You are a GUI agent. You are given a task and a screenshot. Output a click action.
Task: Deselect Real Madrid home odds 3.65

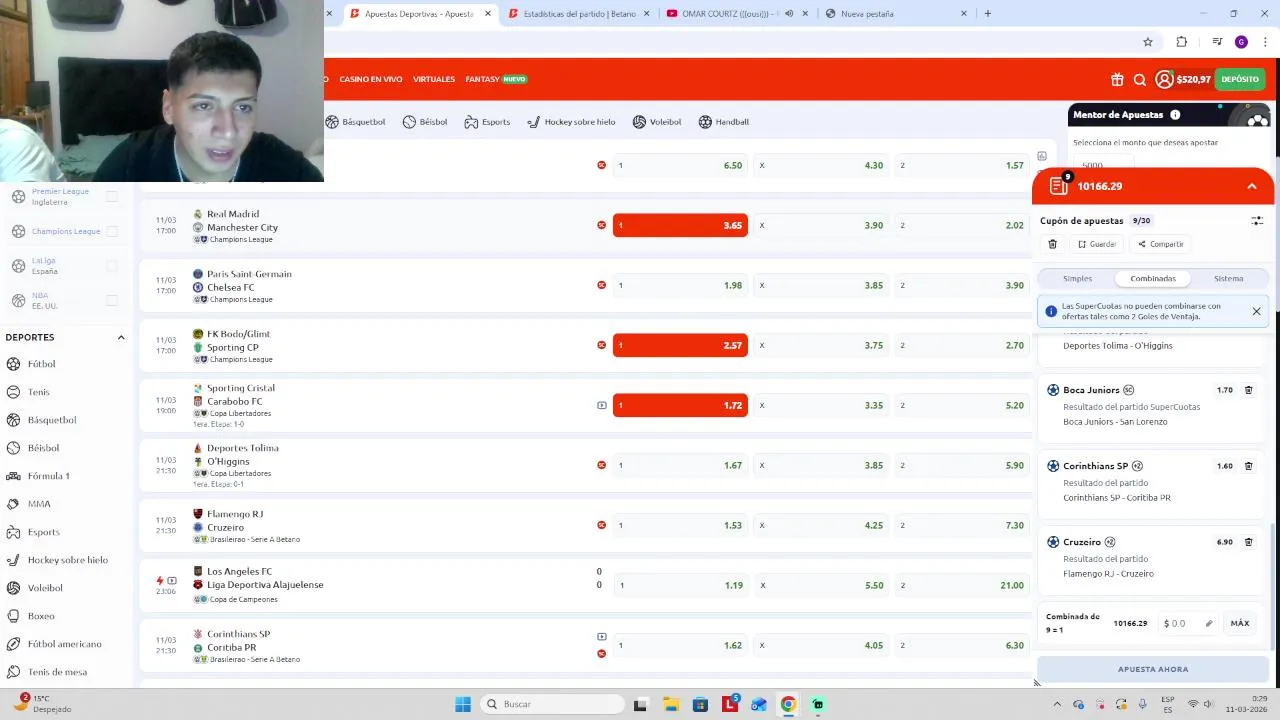click(x=680, y=225)
